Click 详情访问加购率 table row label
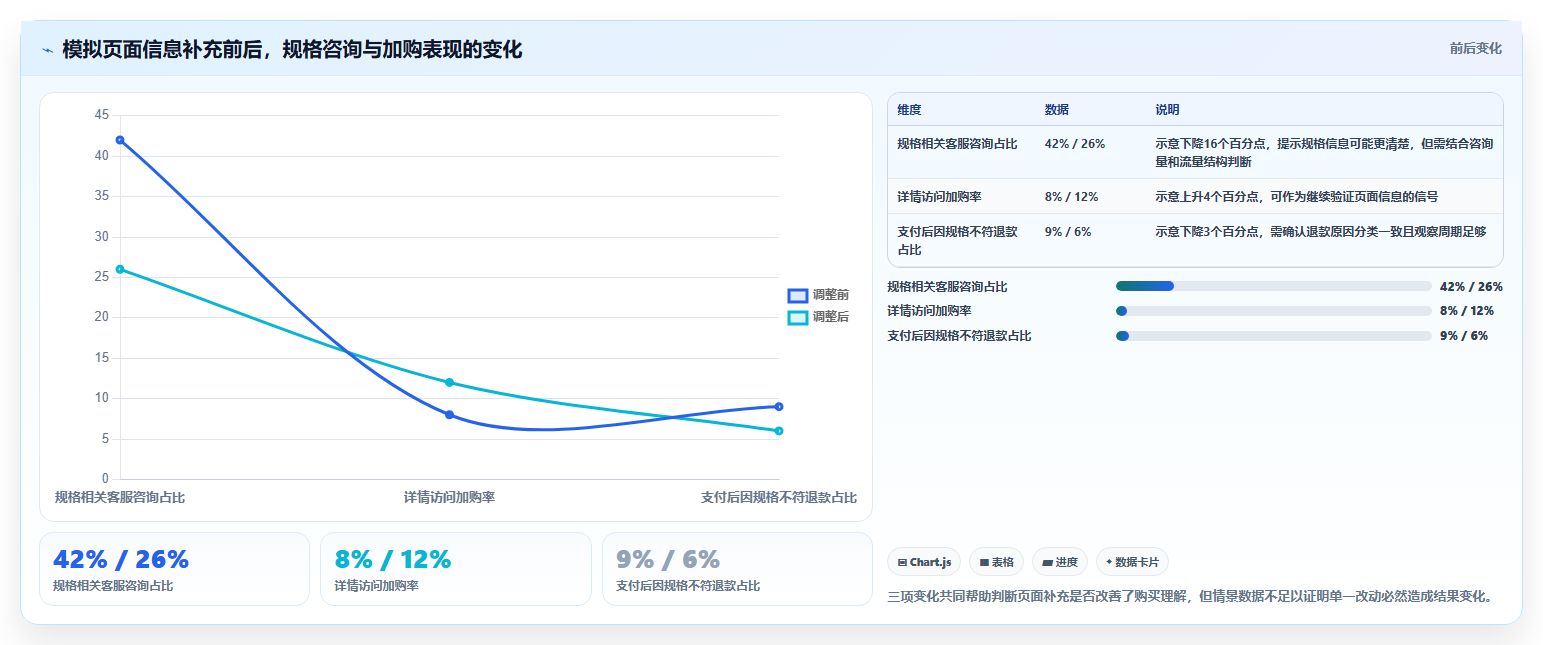The image size is (1543, 645). [939, 197]
